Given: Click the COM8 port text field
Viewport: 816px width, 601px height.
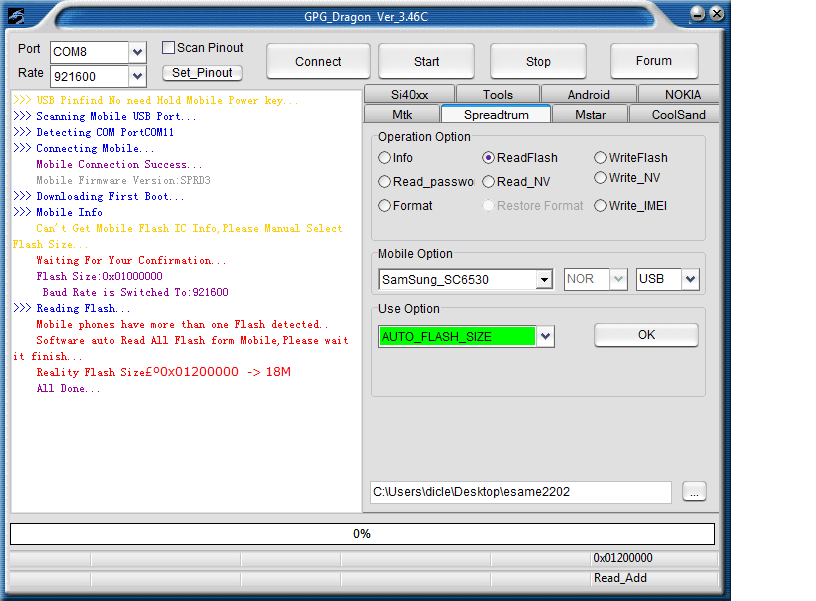Looking at the screenshot, I should tap(90, 52).
